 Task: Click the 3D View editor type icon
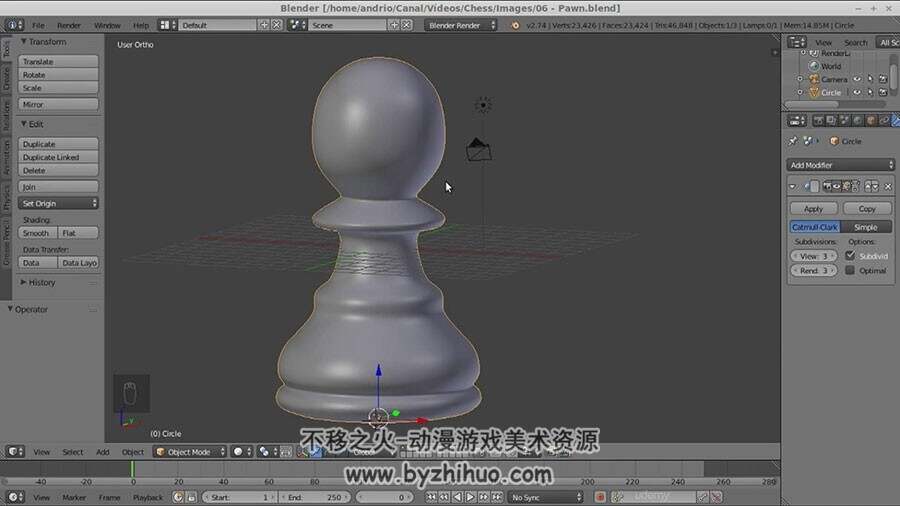click(x=13, y=452)
